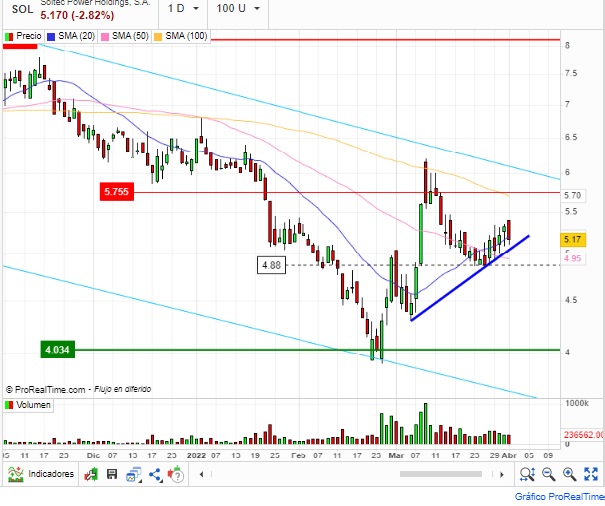
Task: Zoom in with the plus magnifier
Action: pyautogui.click(x=569, y=474)
